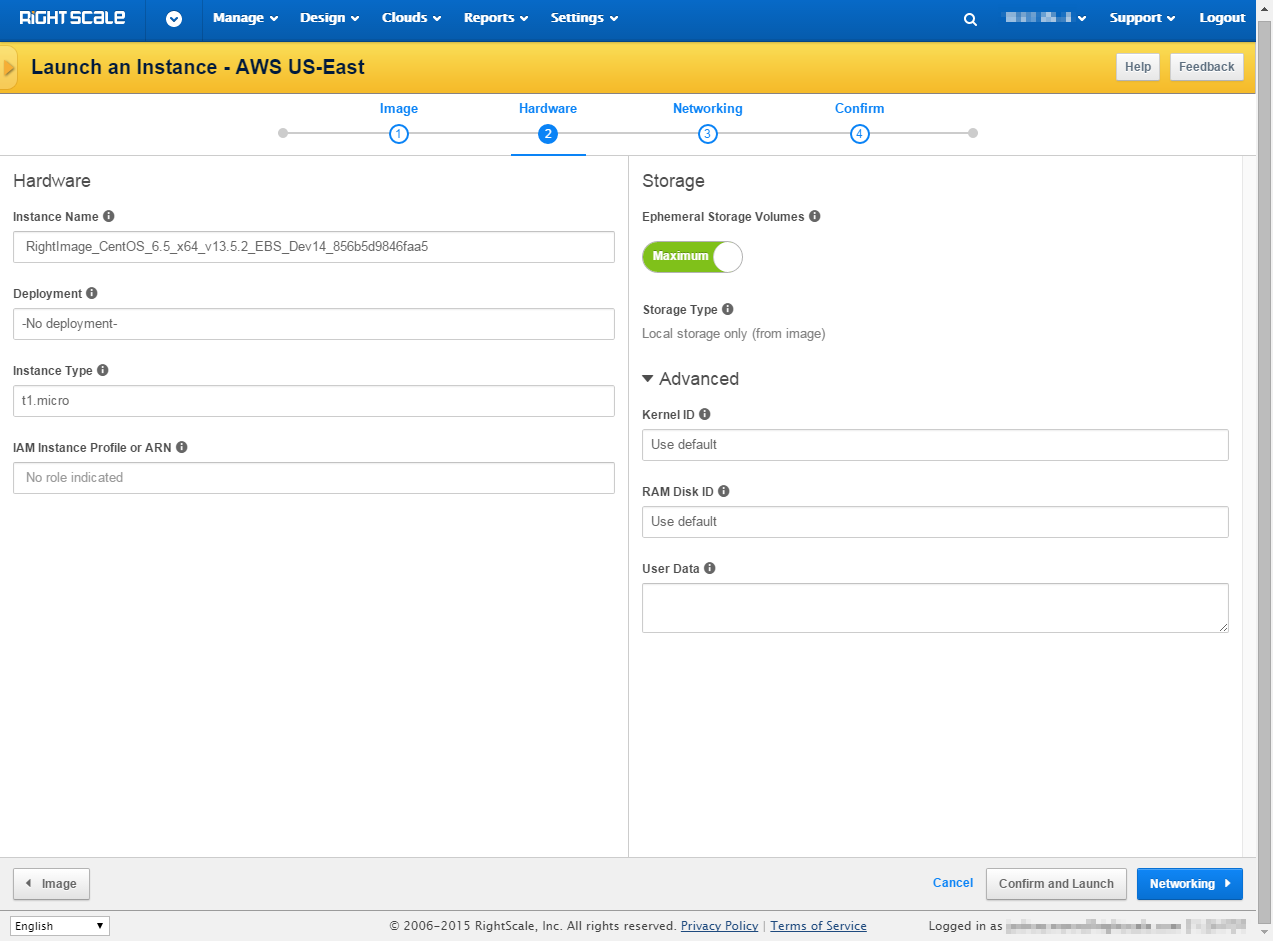
Task: Jump to step 4 circle Confirm
Action: point(859,134)
